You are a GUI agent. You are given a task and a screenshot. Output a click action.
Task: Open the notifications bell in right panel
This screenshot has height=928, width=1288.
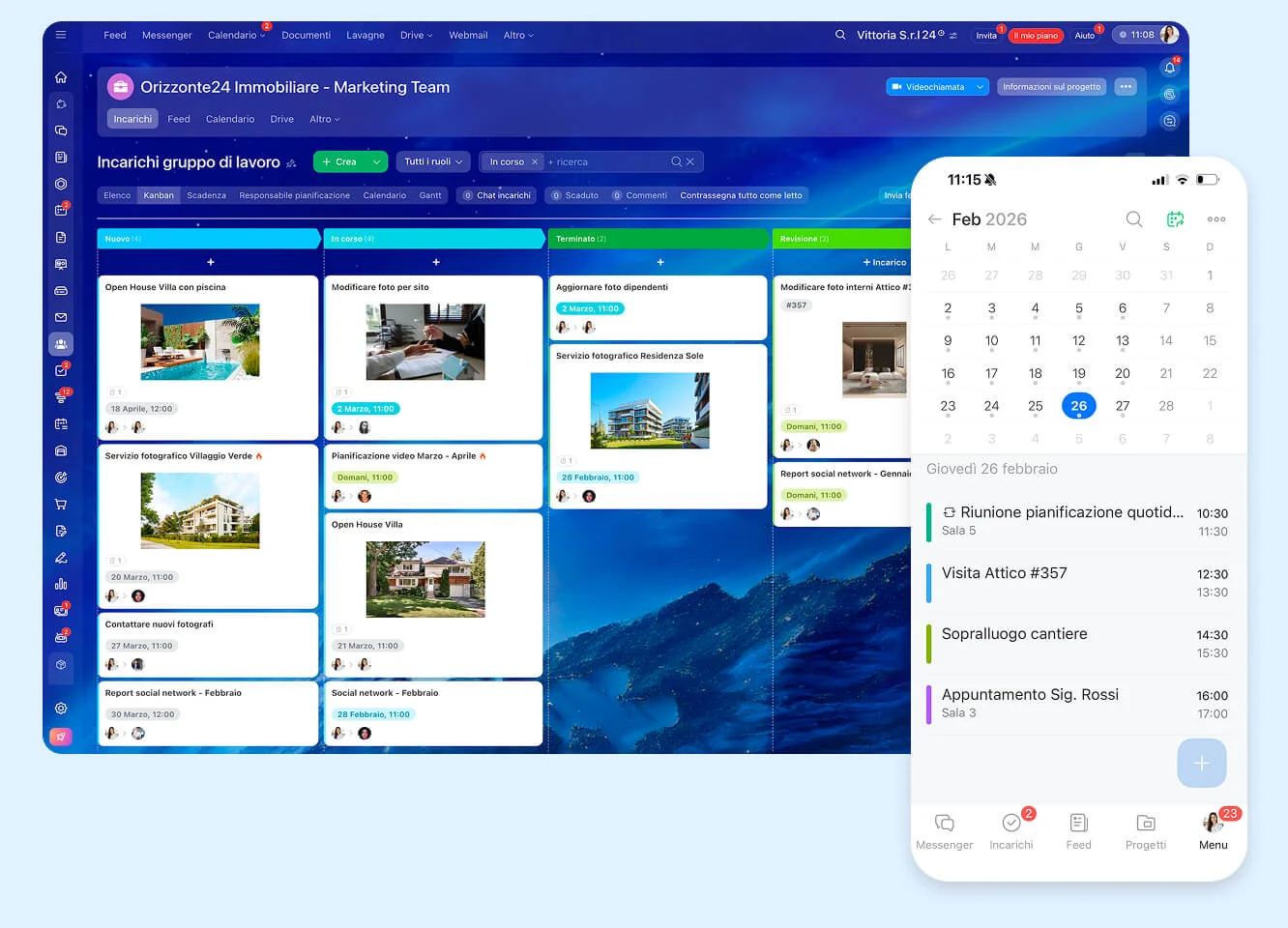click(x=1169, y=68)
